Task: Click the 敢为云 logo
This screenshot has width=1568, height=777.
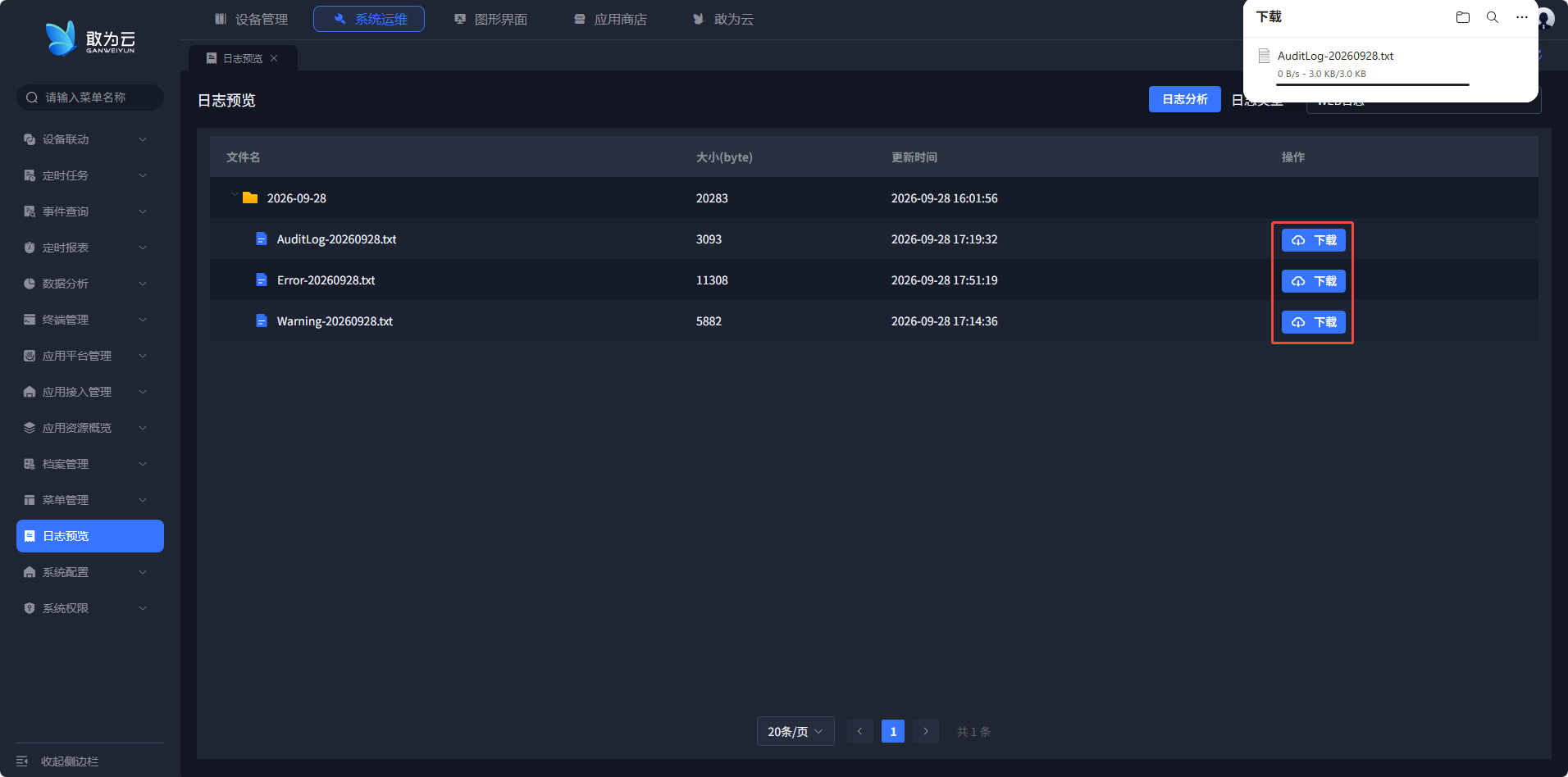Action: point(90,39)
